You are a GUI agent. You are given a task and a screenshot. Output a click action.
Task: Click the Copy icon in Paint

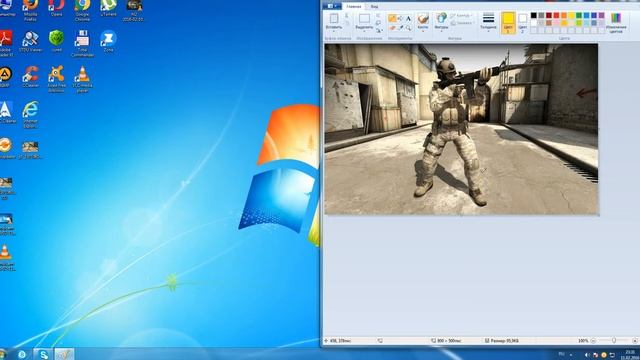point(347,24)
